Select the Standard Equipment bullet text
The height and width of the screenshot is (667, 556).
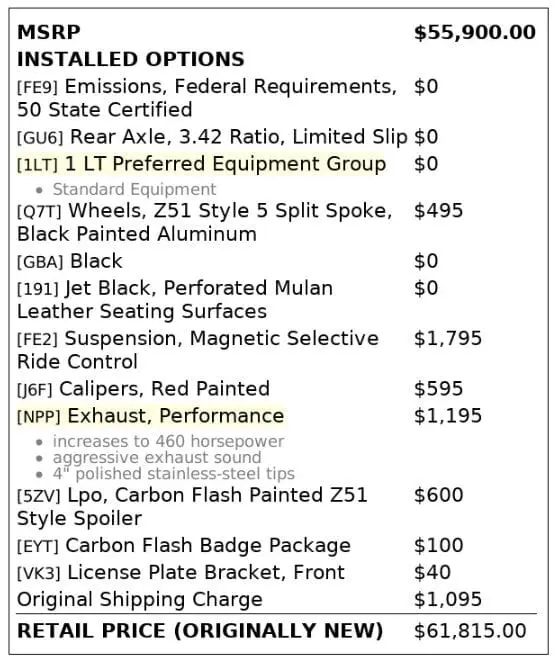tap(134, 189)
